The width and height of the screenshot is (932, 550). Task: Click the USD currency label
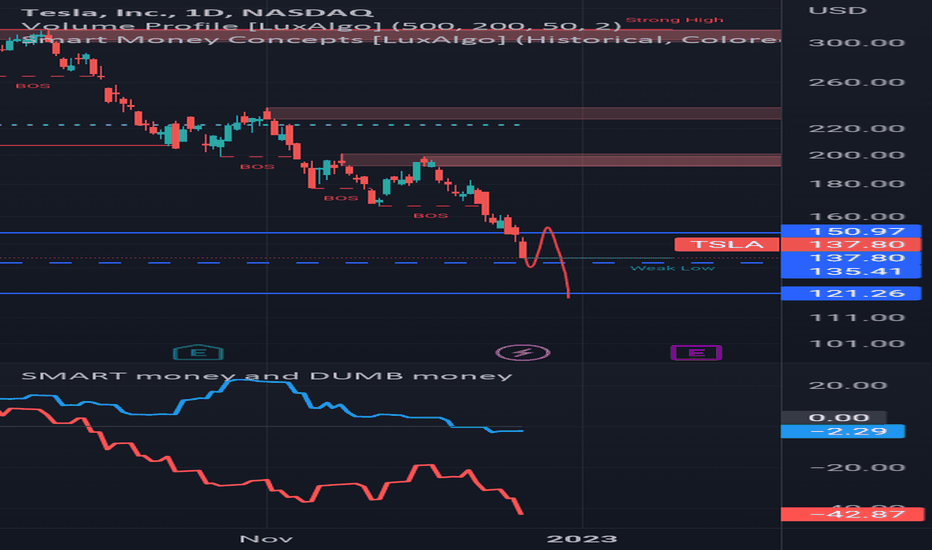pos(837,10)
